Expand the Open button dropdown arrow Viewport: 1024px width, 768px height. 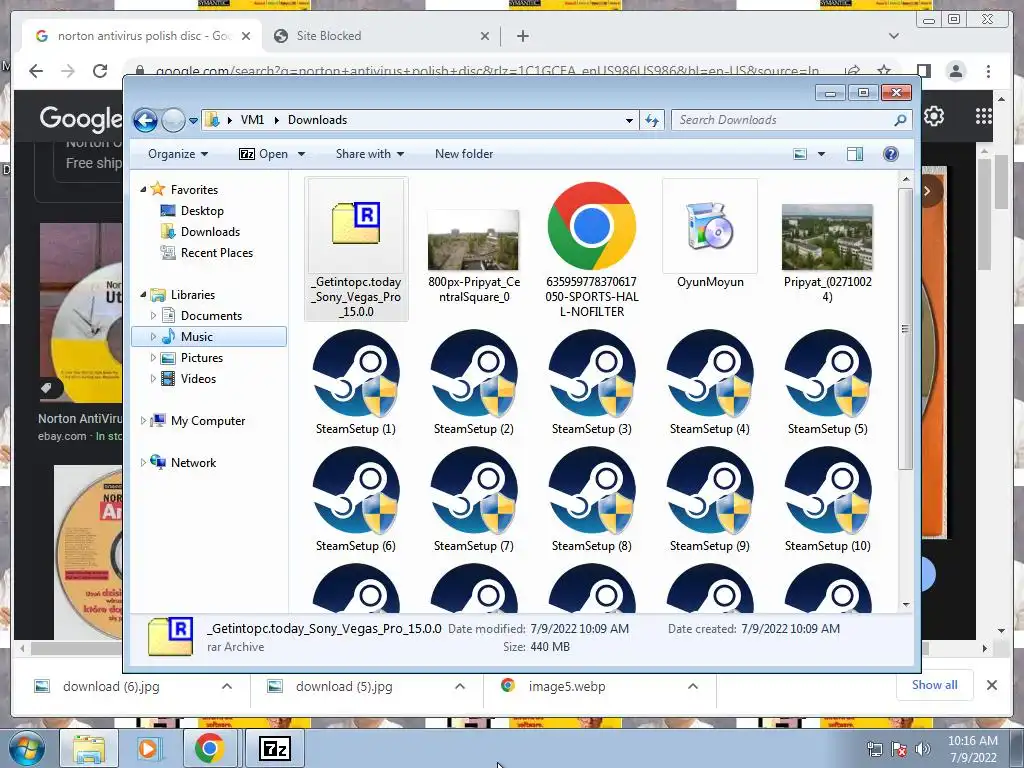click(301, 154)
